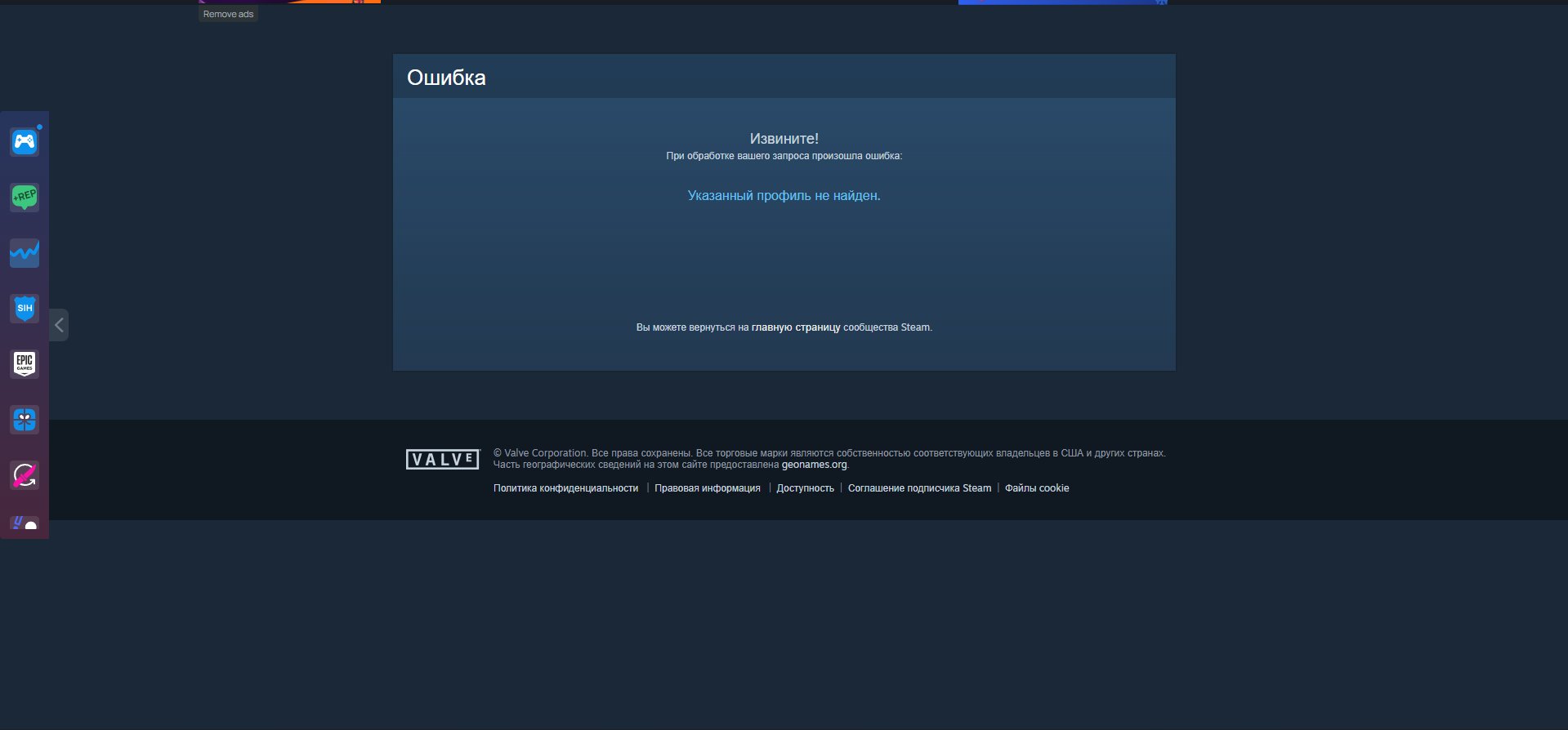
Task: Click the 'Указанный профиль не найден' message
Action: pos(784,196)
